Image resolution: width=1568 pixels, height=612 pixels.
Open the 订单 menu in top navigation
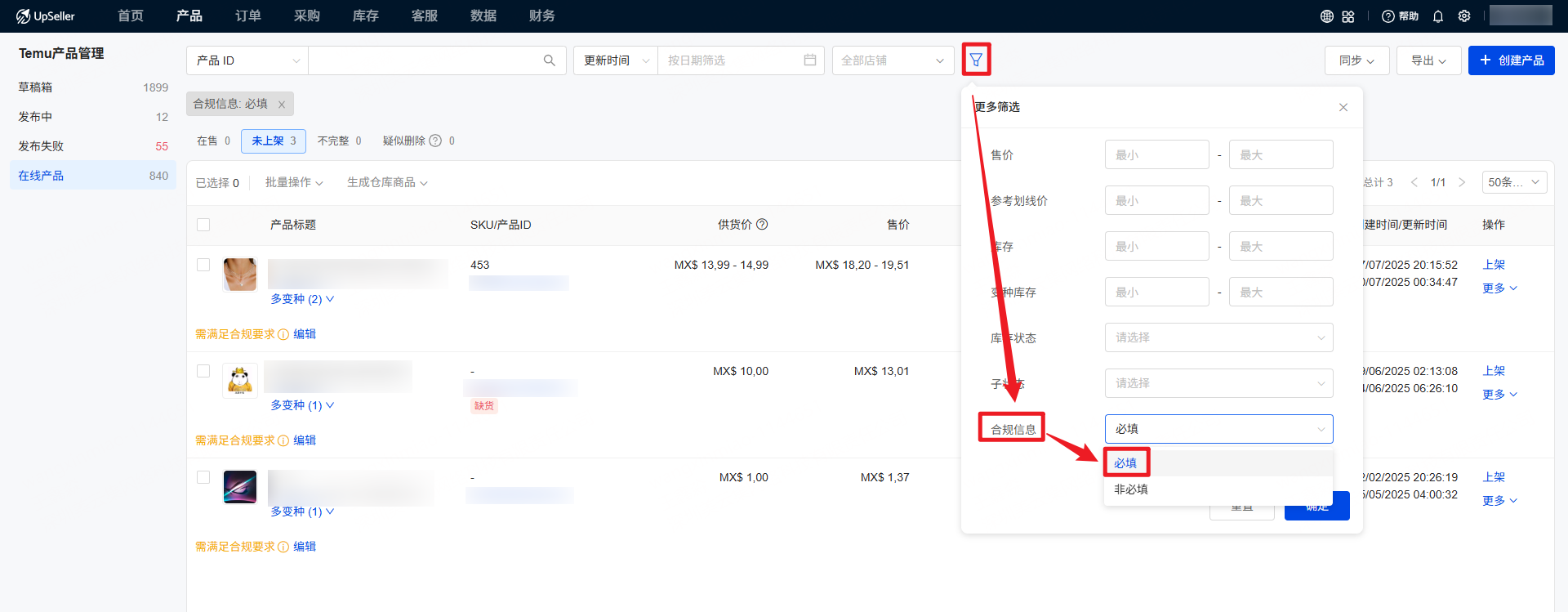pos(247,16)
